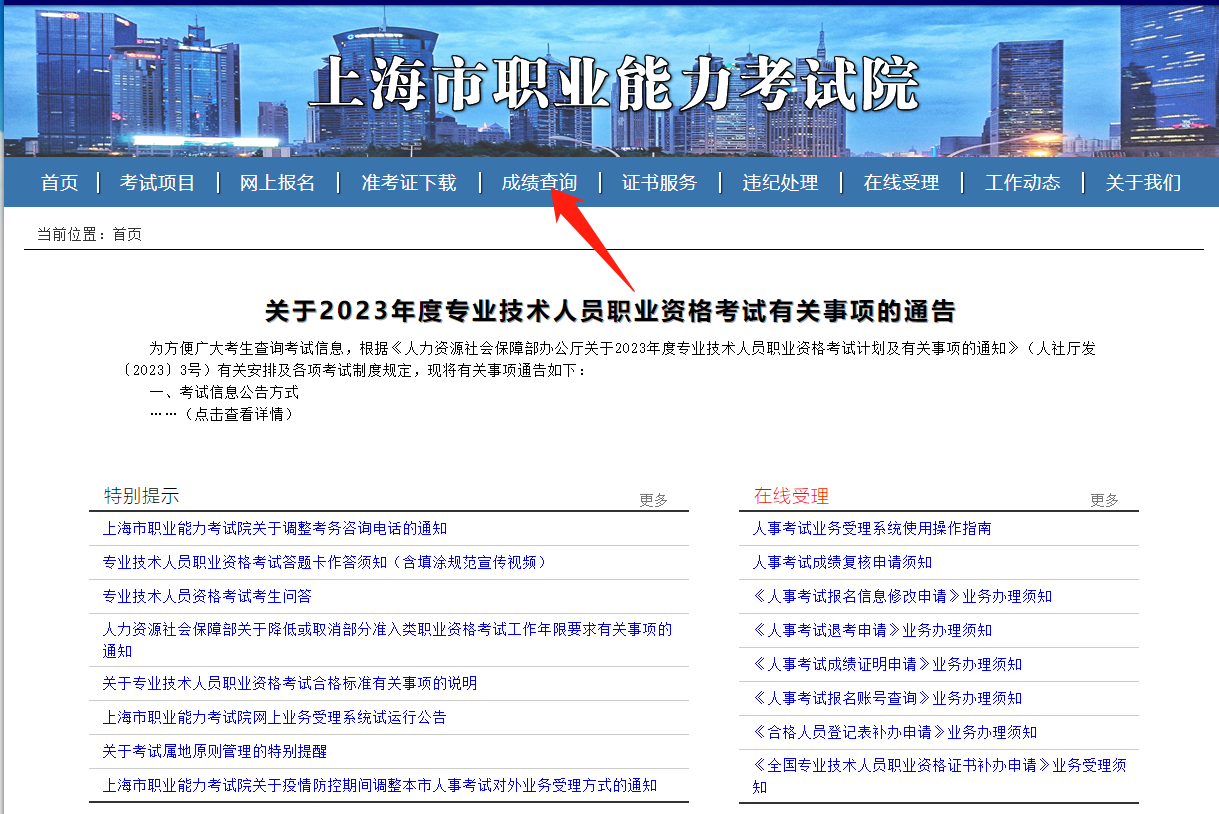Open 人事考试业务受理系统使用操作指南 link
1219x814 pixels.
coord(871,528)
